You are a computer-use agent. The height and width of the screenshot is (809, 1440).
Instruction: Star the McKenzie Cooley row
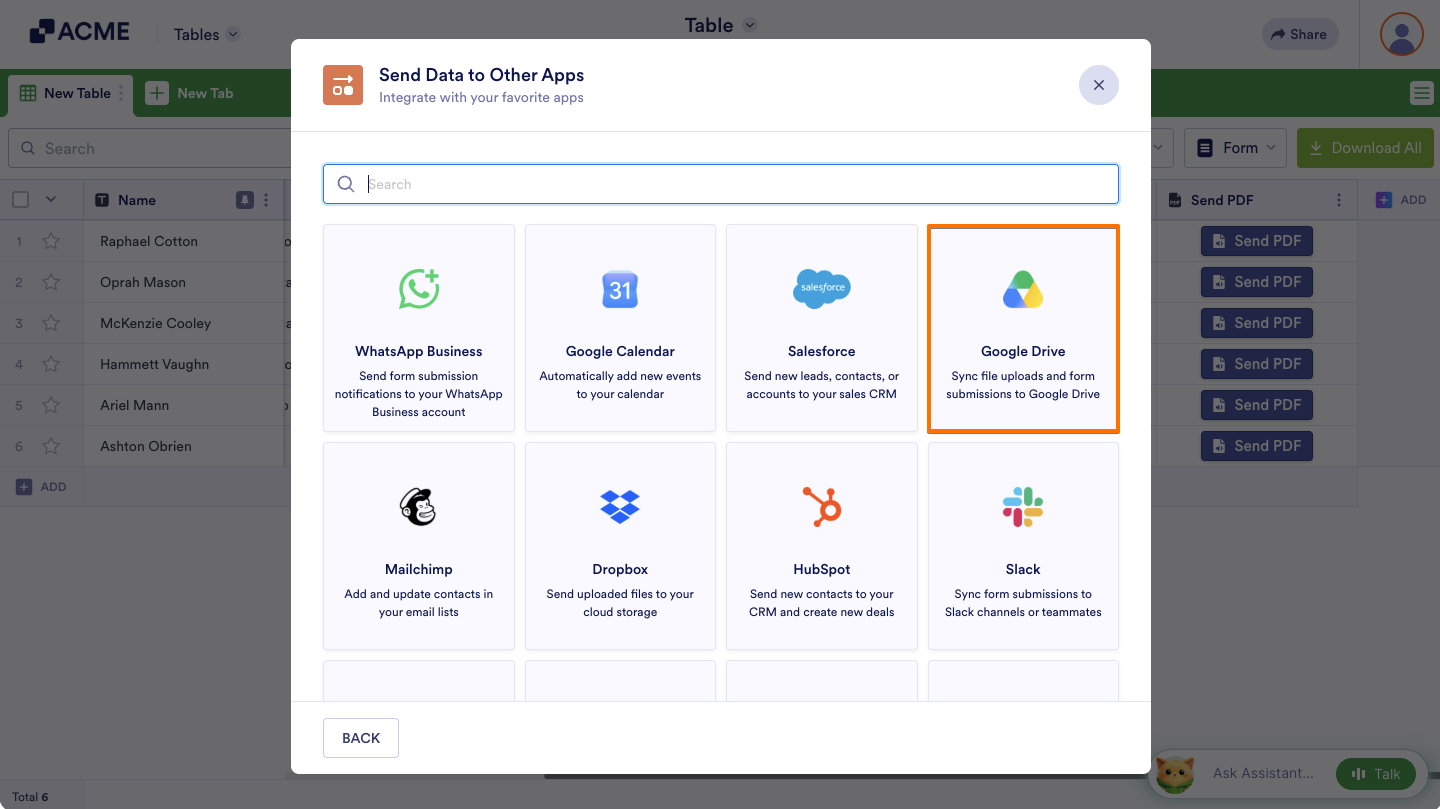click(x=51, y=323)
